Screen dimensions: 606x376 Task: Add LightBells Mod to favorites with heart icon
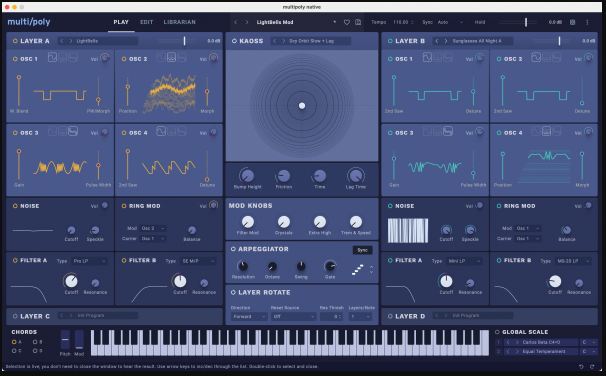[347, 22]
